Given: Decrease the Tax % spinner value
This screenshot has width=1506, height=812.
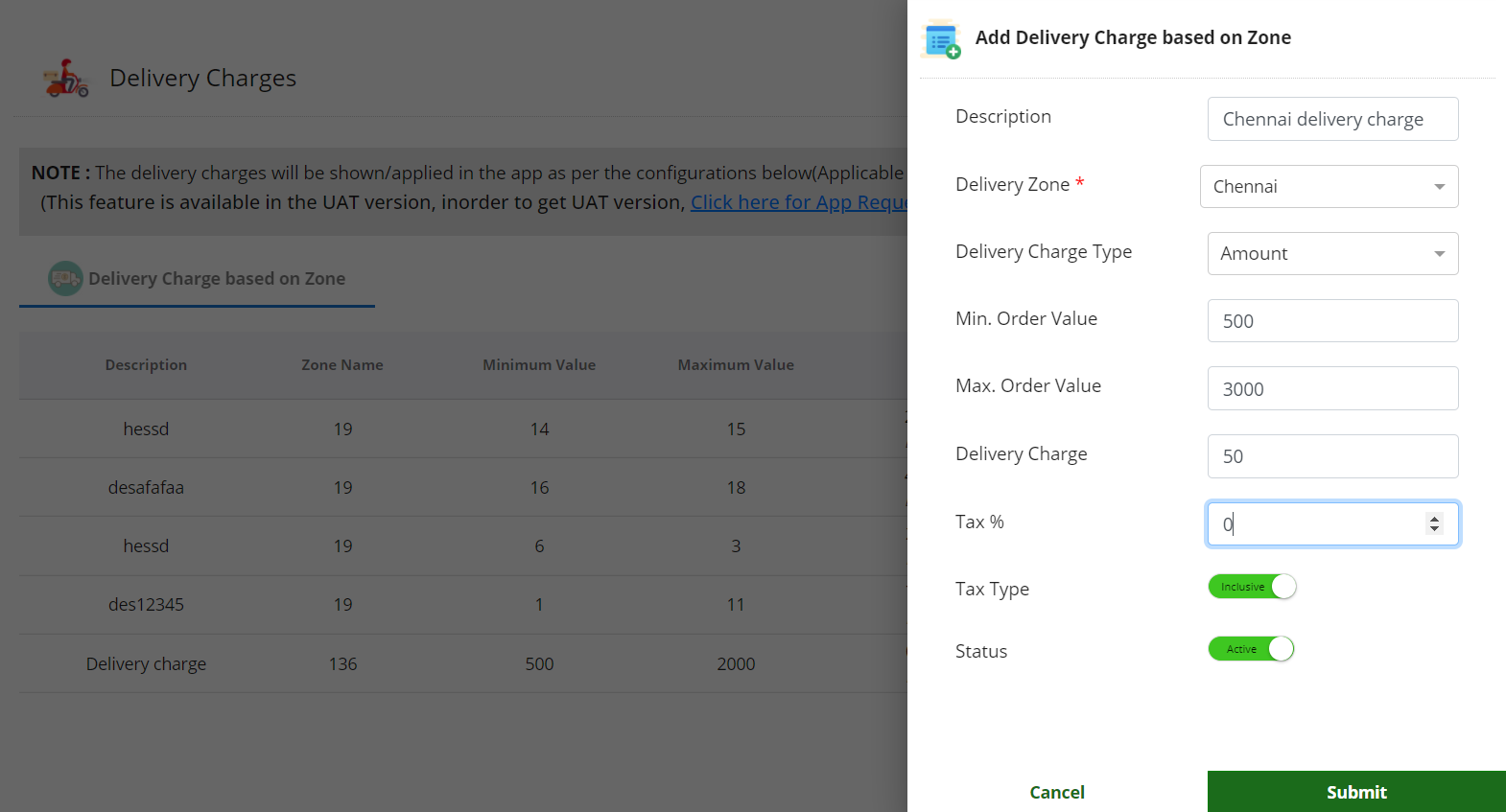Looking at the screenshot, I should 1434,529.
